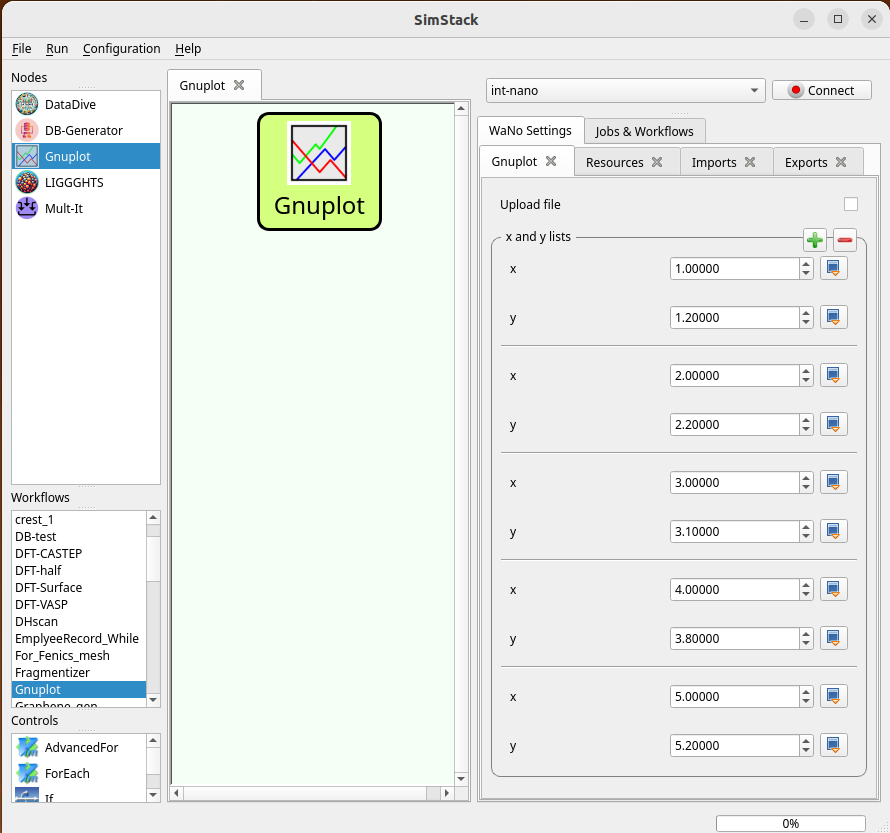Select the crest_1 workflow
Image resolution: width=890 pixels, height=833 pixels.
pos(79,520)
